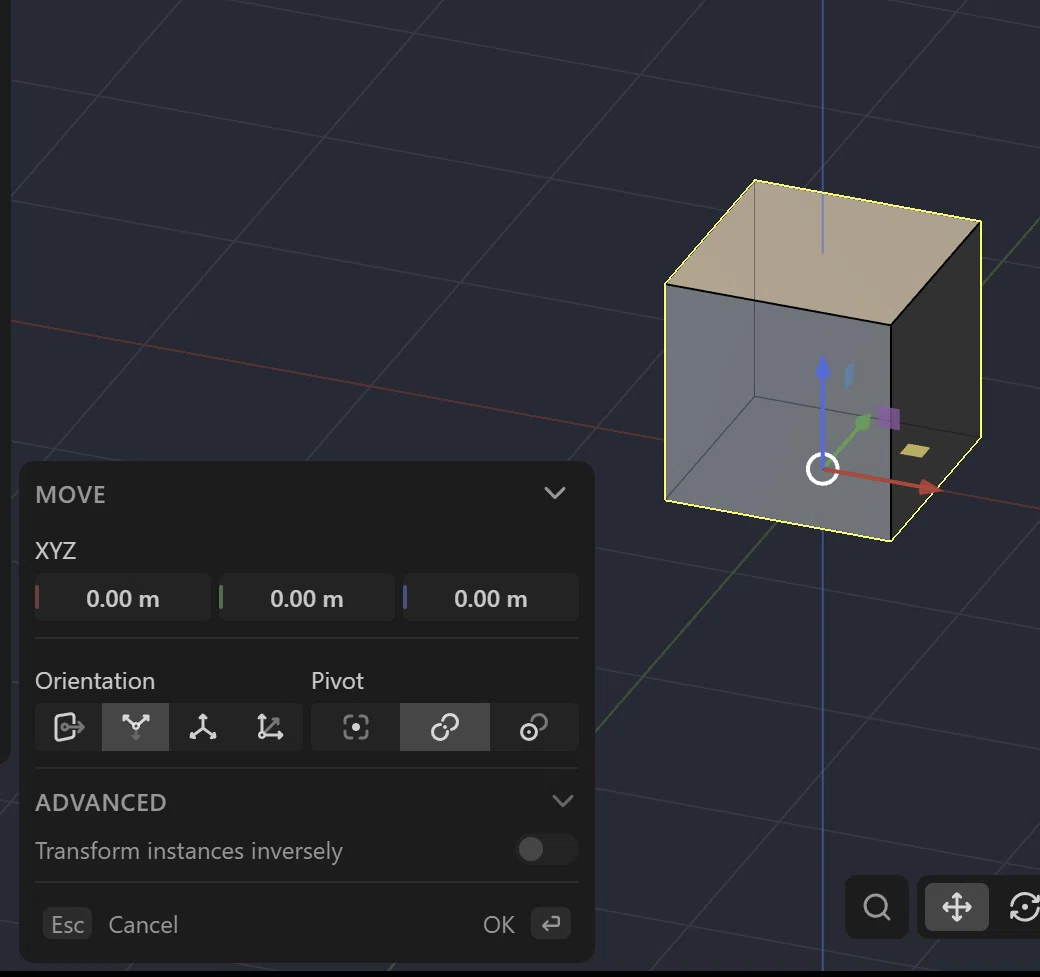Select the highlighted second Orientation axes icon

(135, 727)
